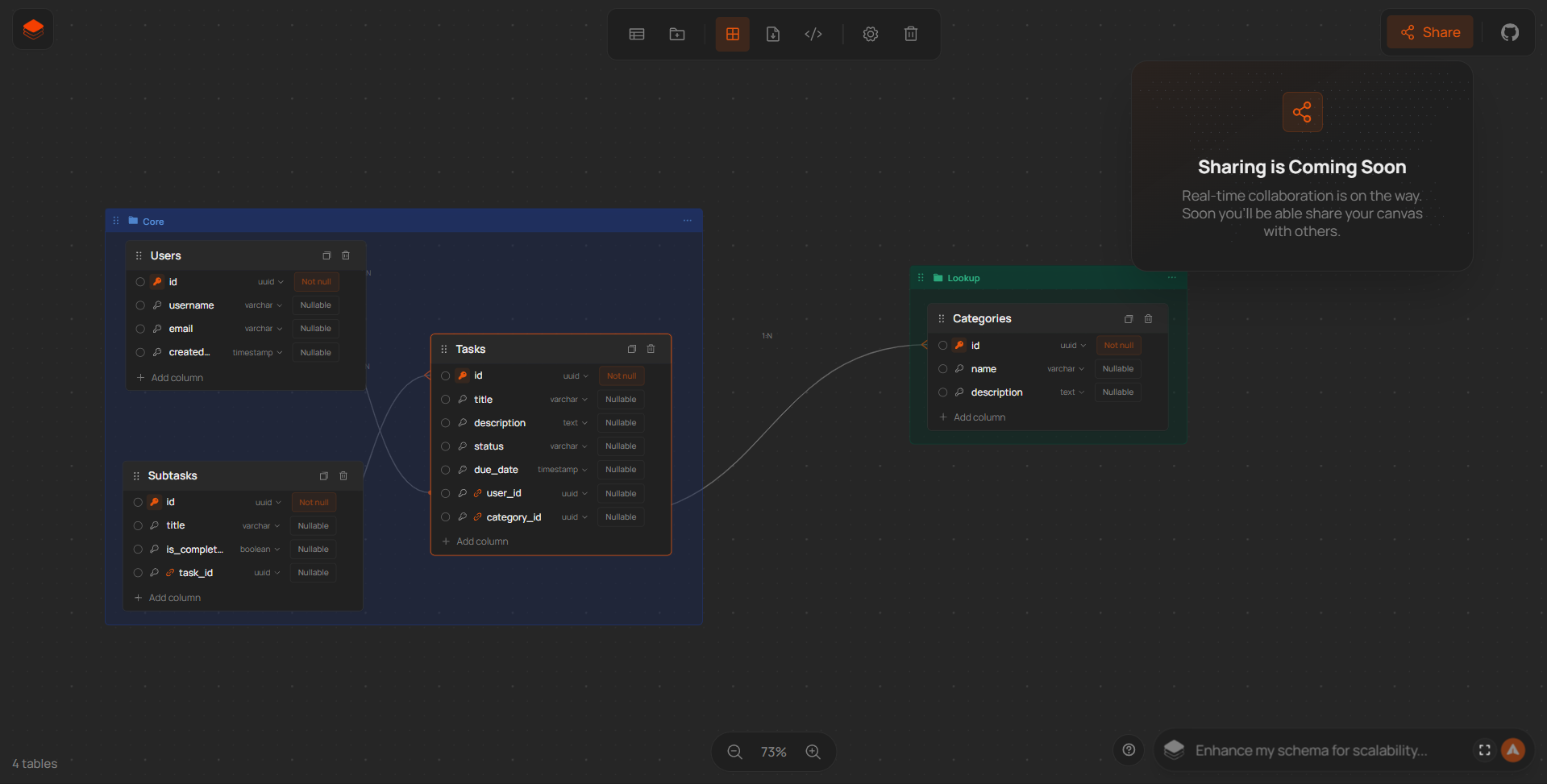Image resolution: width=1547 pixels, height=784 pixels.
Task: Duplicate the Tasks table using its copy icon
Action: 632,349
